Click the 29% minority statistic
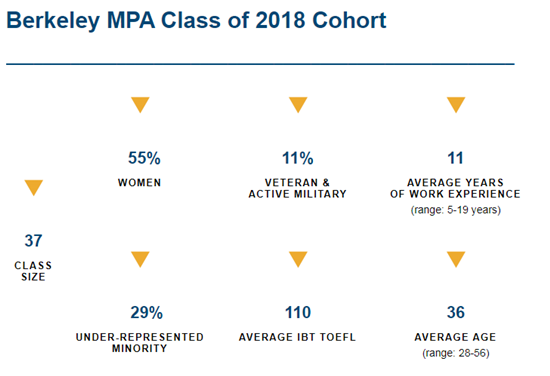Viewport: 550px width, 376px height. click(147, 312)
